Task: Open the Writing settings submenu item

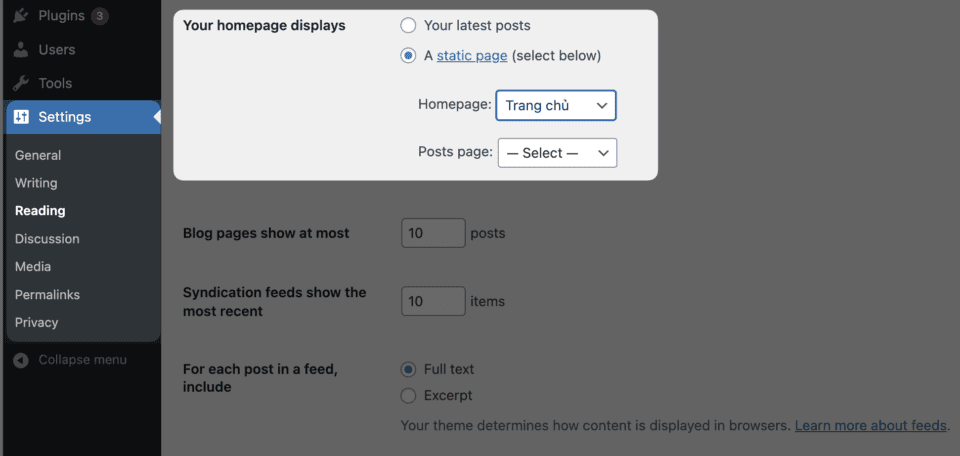Action: click(x=36, y=183)
